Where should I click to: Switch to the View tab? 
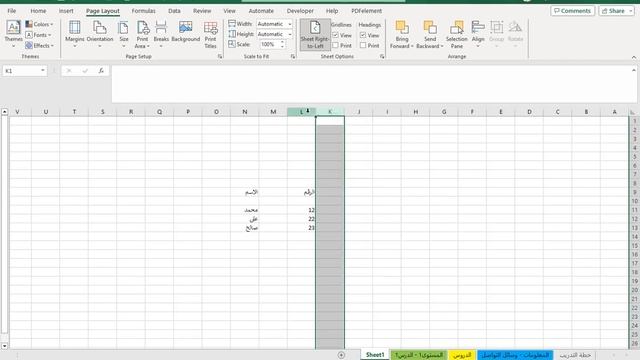pos(229,11)
